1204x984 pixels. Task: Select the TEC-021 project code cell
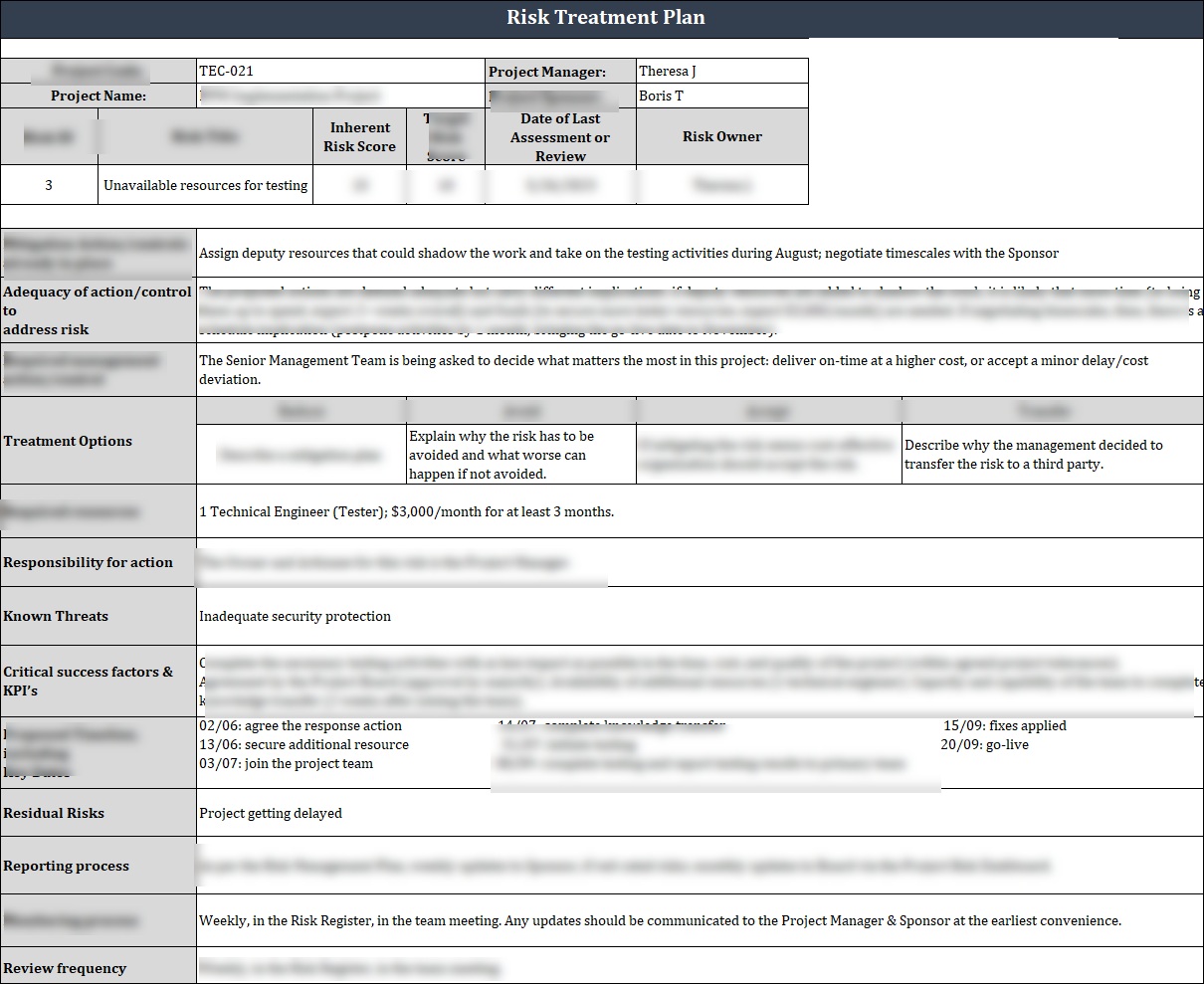pos(340,71)
